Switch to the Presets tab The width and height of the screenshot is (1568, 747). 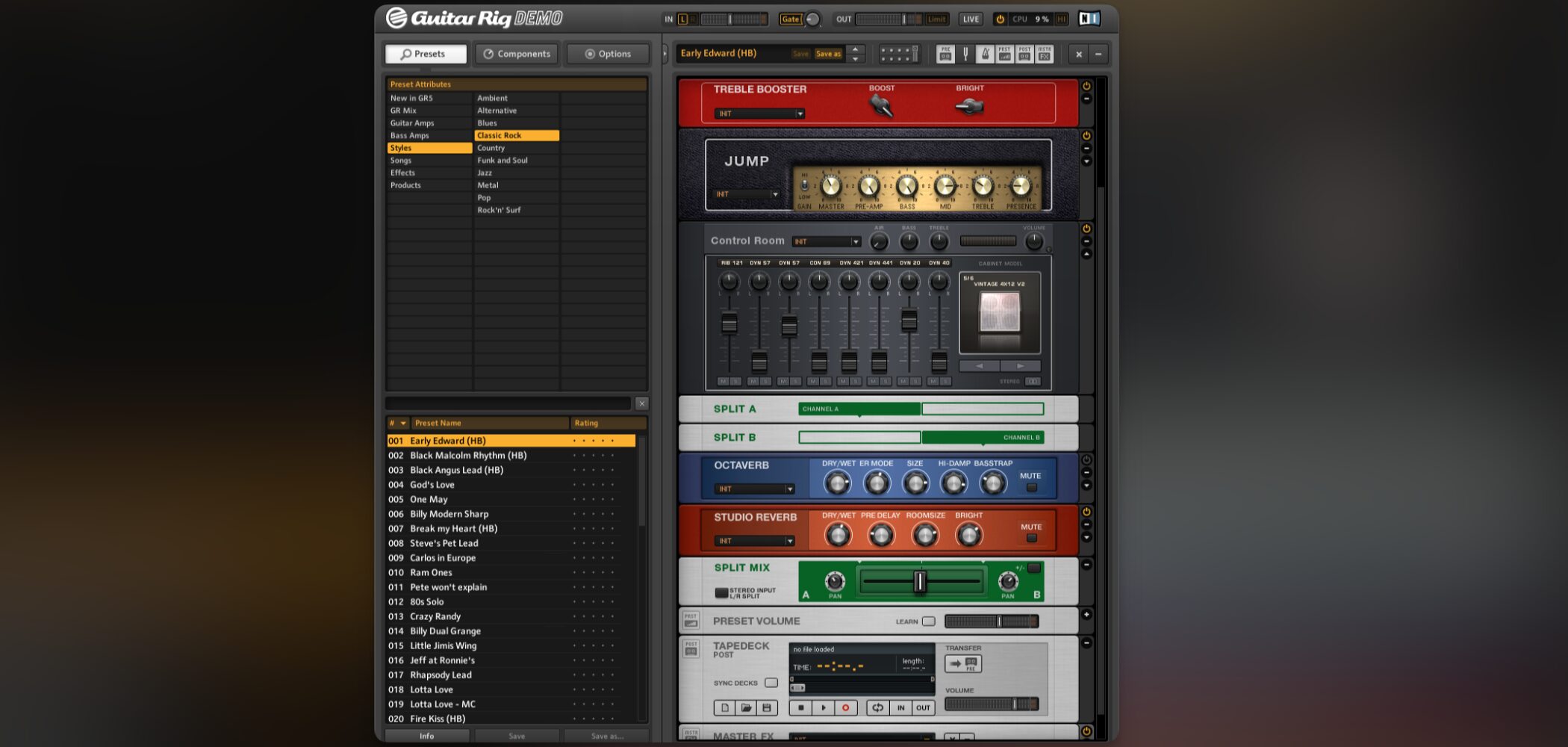pyautogui.click(x=426, y=54)
